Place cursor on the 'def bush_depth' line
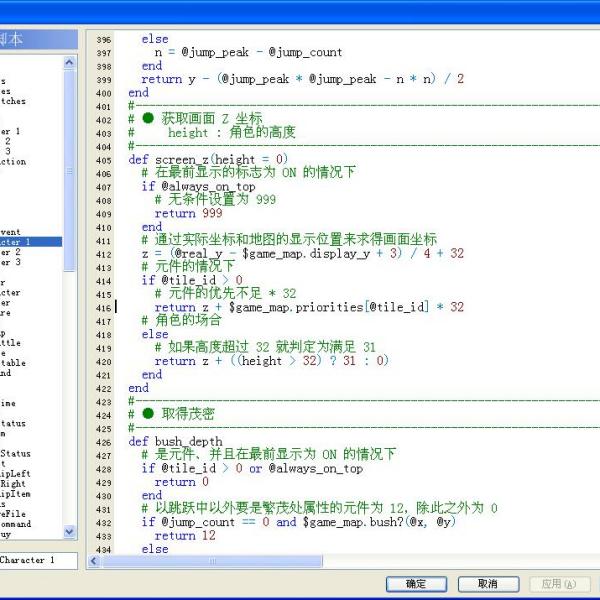 [x=175, y=442]
